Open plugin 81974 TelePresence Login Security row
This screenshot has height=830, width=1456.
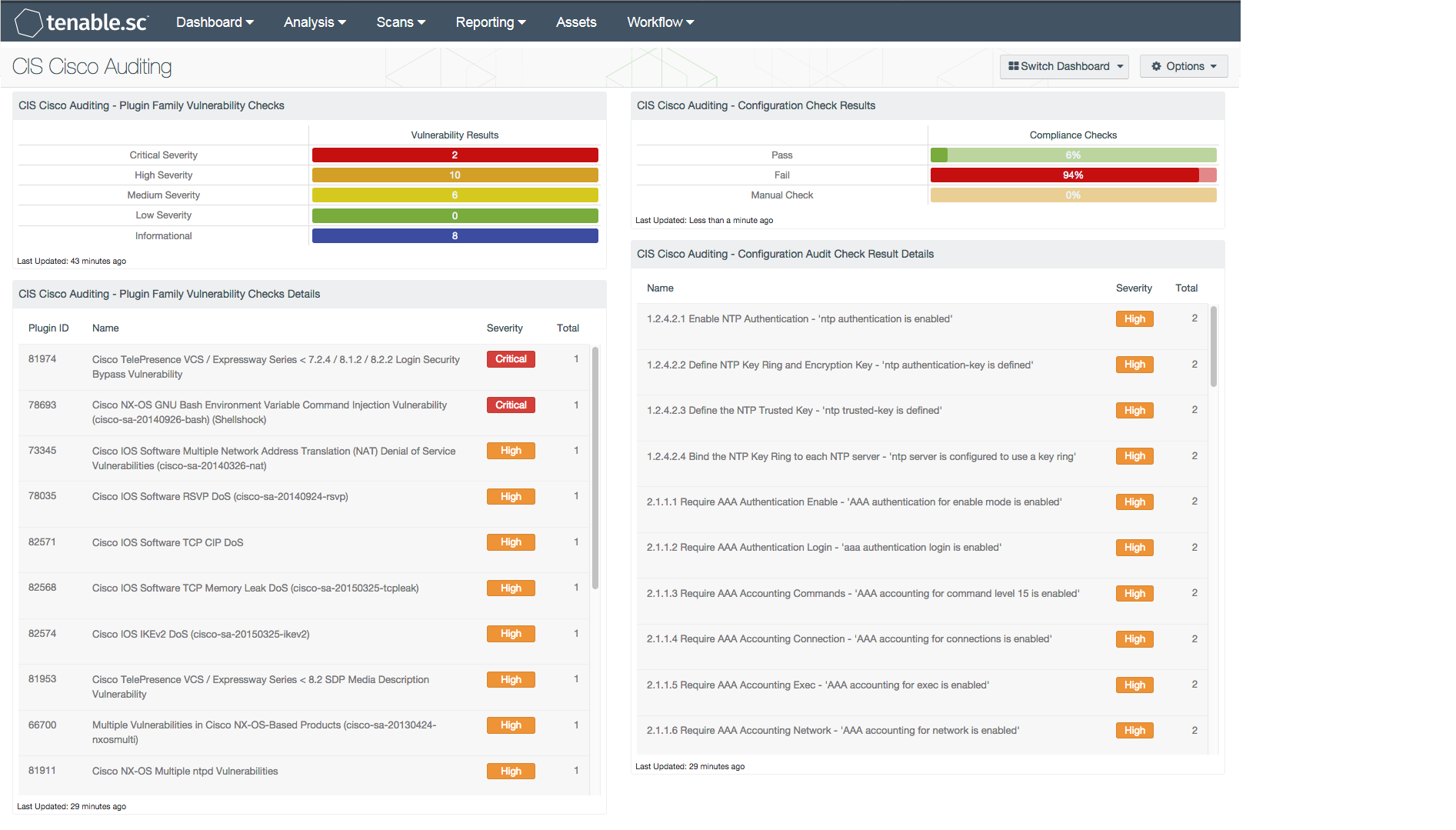click(304, 367)
